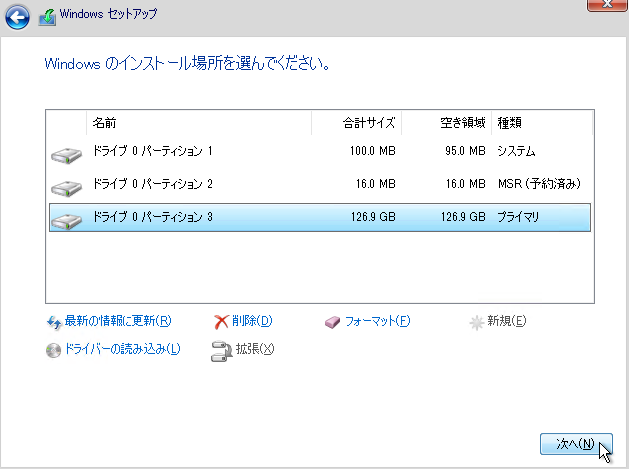Delete partition using 削除(D) link
Screen dimensions: 629x469
[x=252, y=321]
